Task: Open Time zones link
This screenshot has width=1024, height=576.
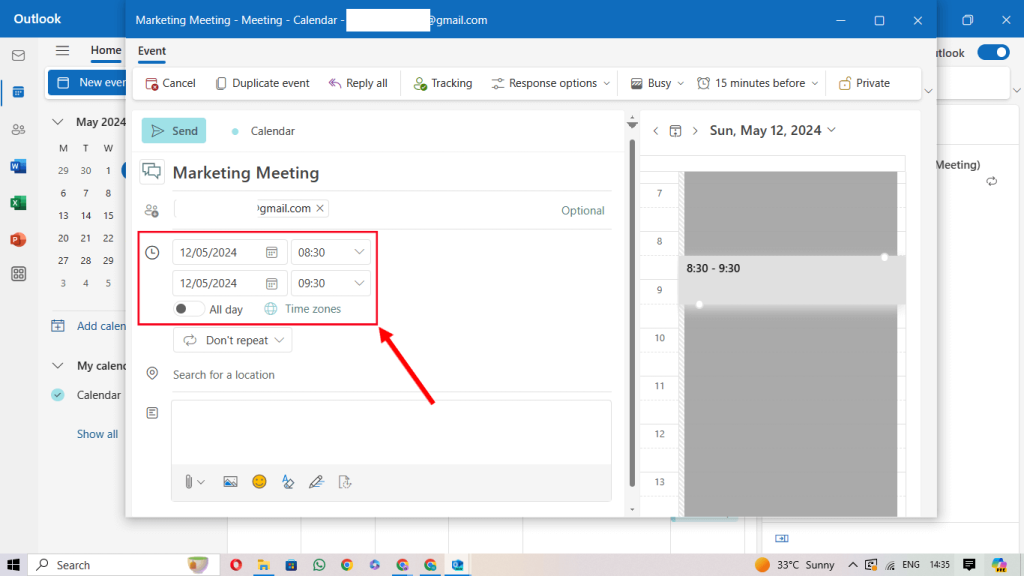Action: tap(303, 309)
